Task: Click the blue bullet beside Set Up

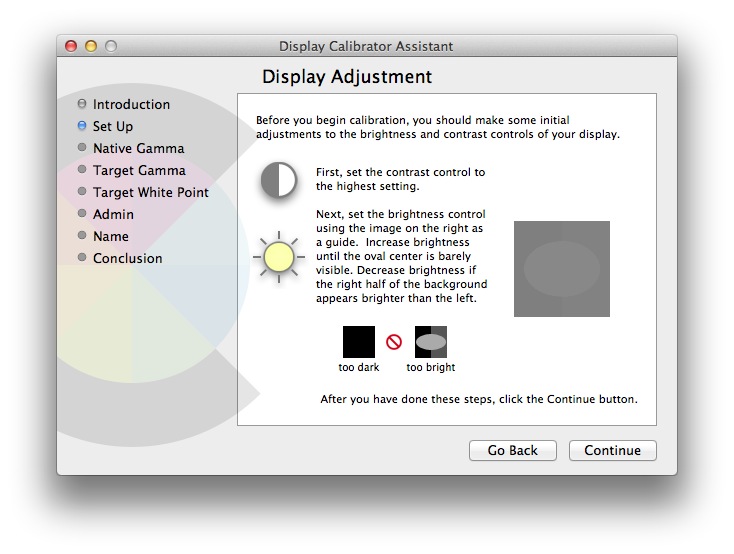Action: click(82, 125)
